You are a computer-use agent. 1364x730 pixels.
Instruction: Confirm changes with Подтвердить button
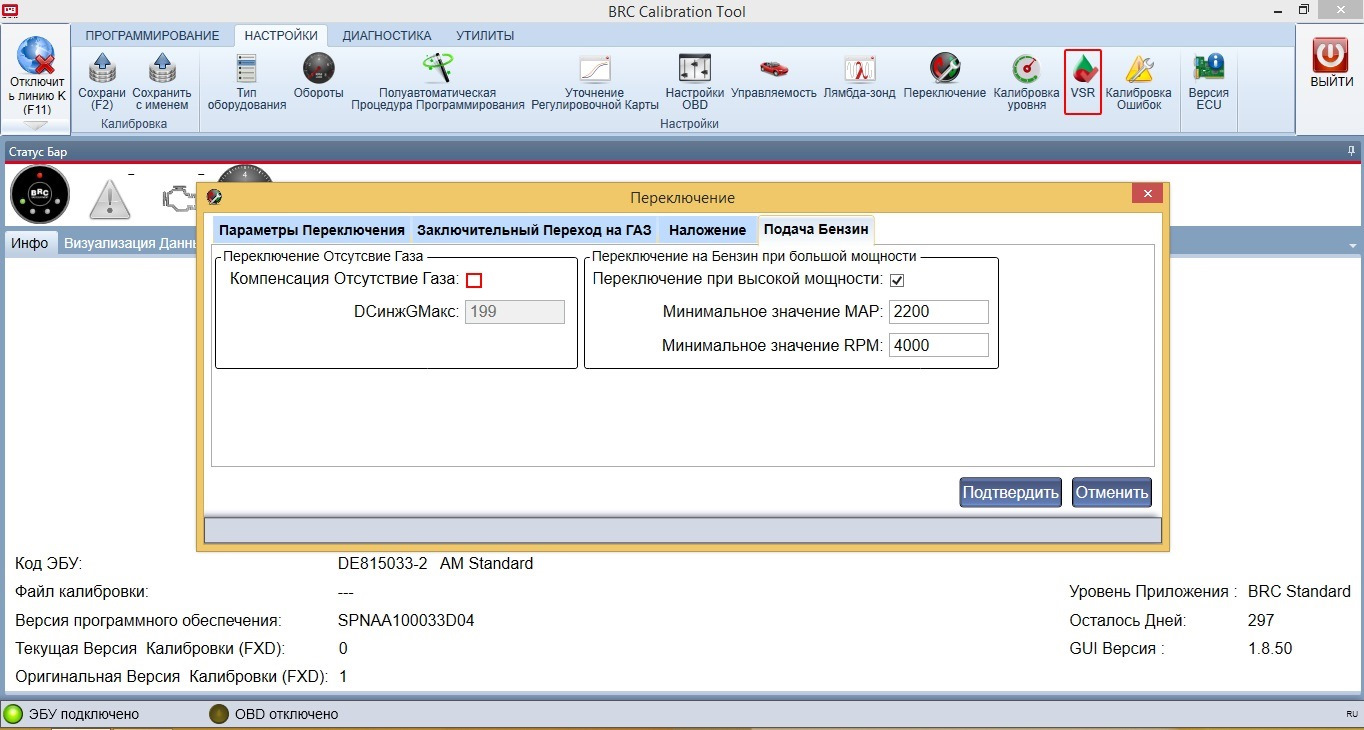(1010, 492)
